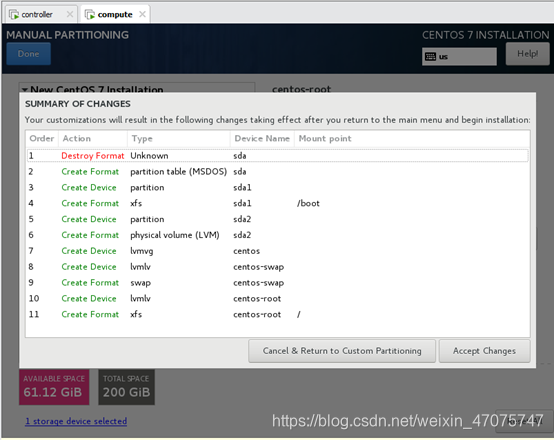Click sda device name in row 1
The width and height of the screenshot is (554, 440).
(x=240, y=156)
